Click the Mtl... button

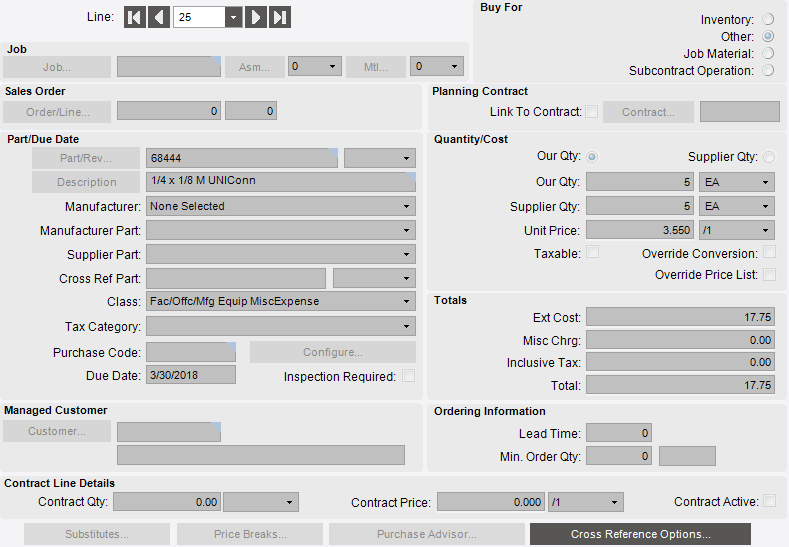point(376,67)
